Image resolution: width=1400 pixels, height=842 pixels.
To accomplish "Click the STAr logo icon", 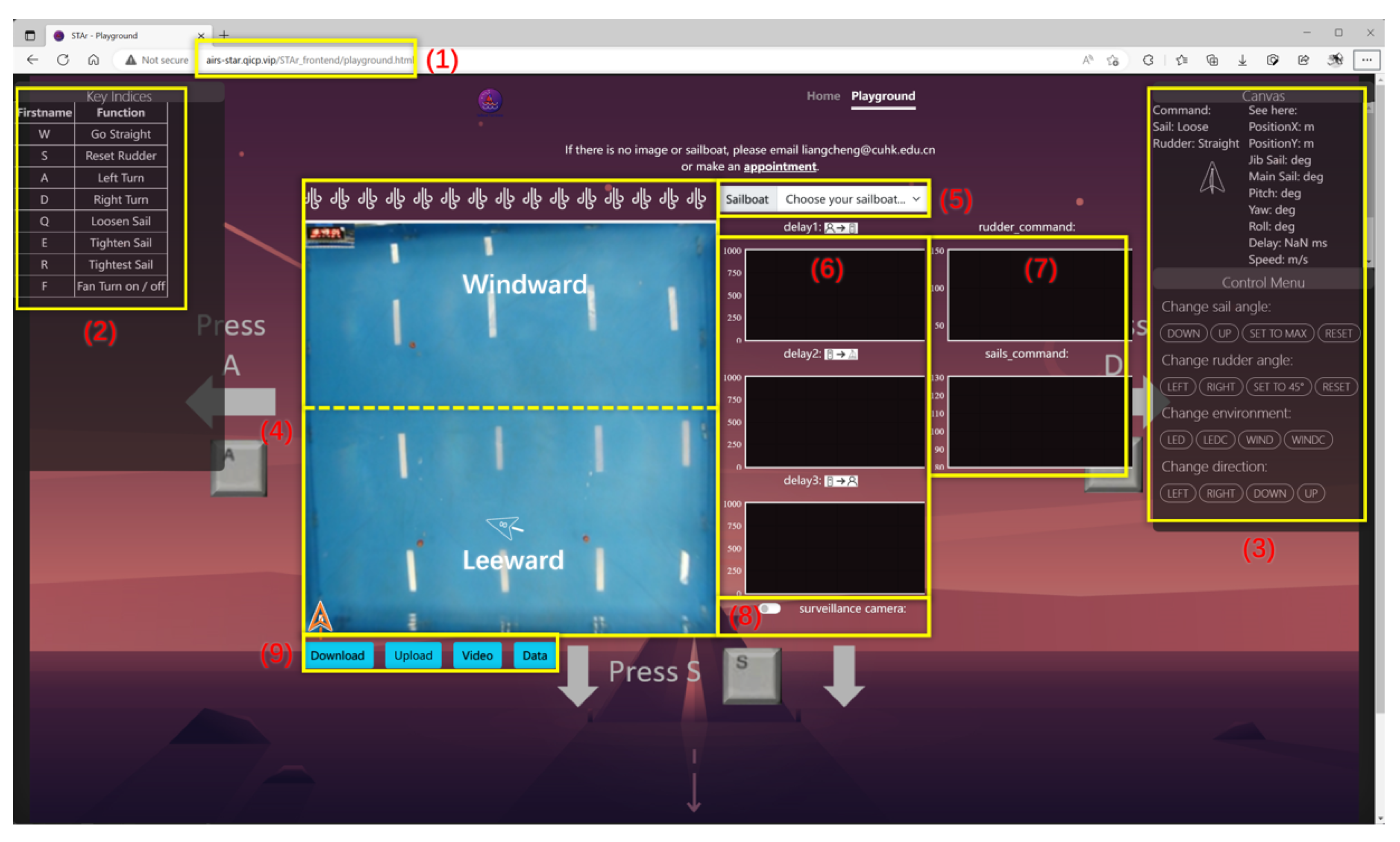I will click(x=490, y=101).
